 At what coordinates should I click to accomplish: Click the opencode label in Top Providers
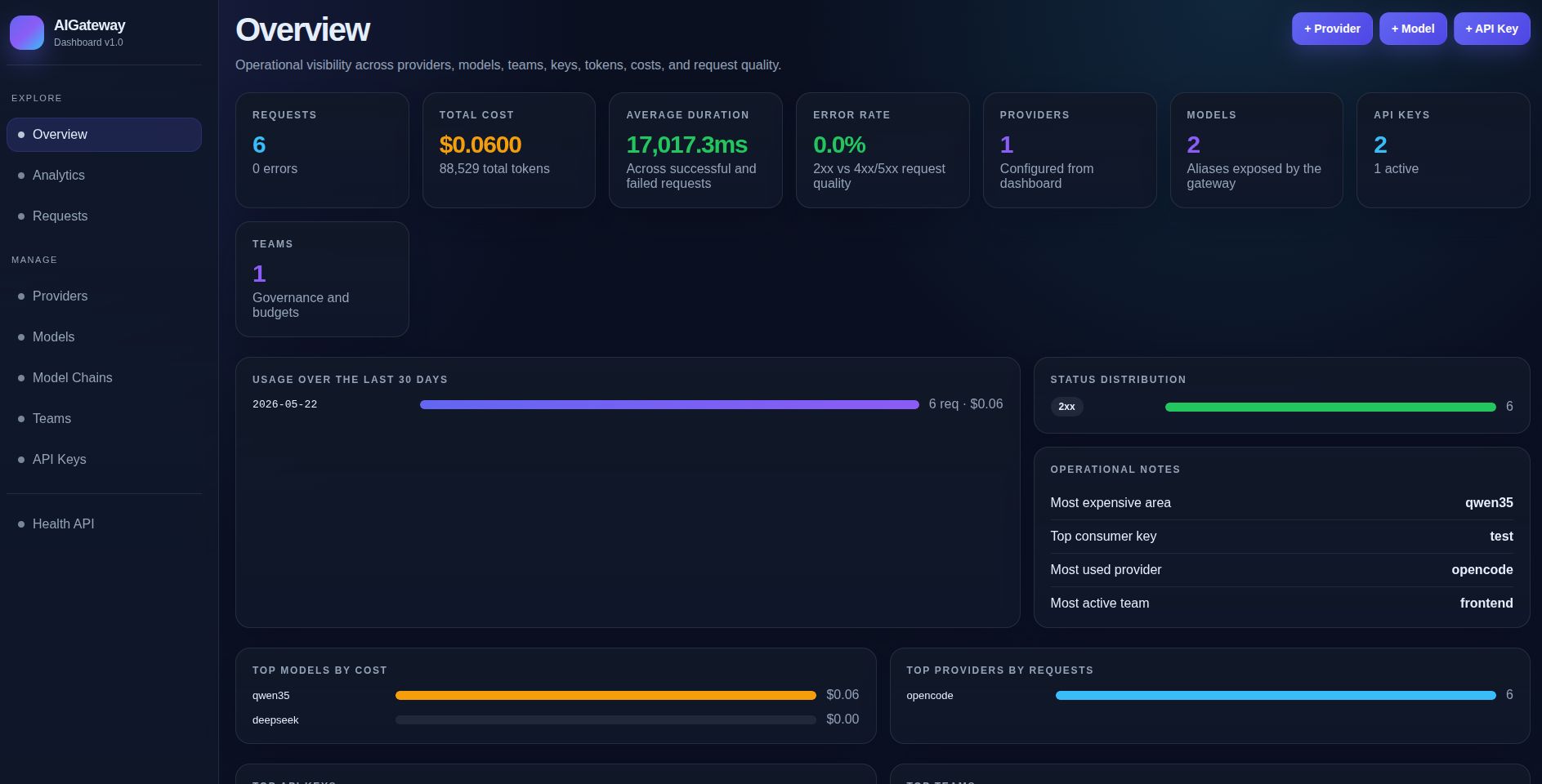tap(930, 696)
